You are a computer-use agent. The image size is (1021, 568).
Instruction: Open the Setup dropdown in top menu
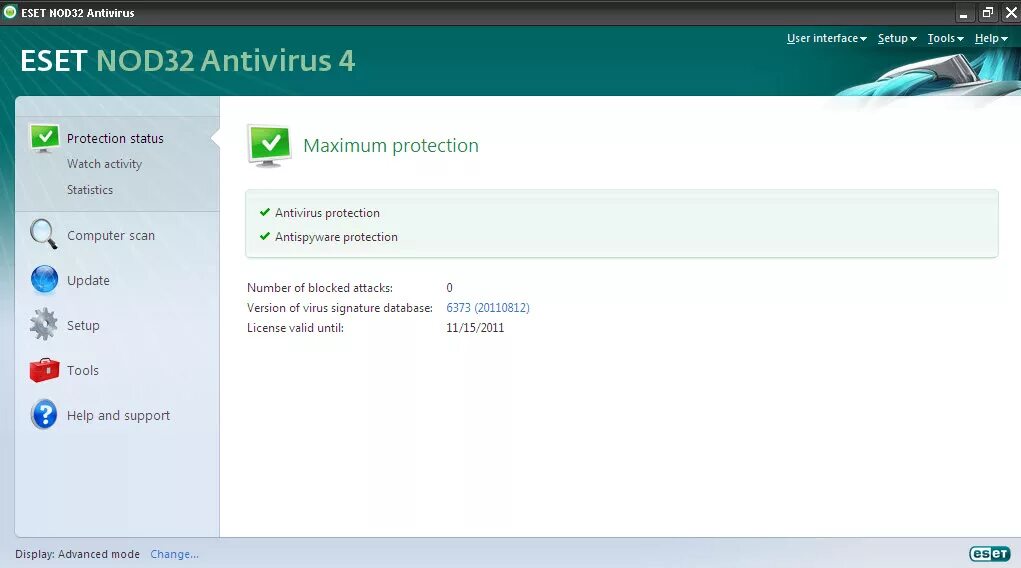pyautogui.click(x=897, y=38)
